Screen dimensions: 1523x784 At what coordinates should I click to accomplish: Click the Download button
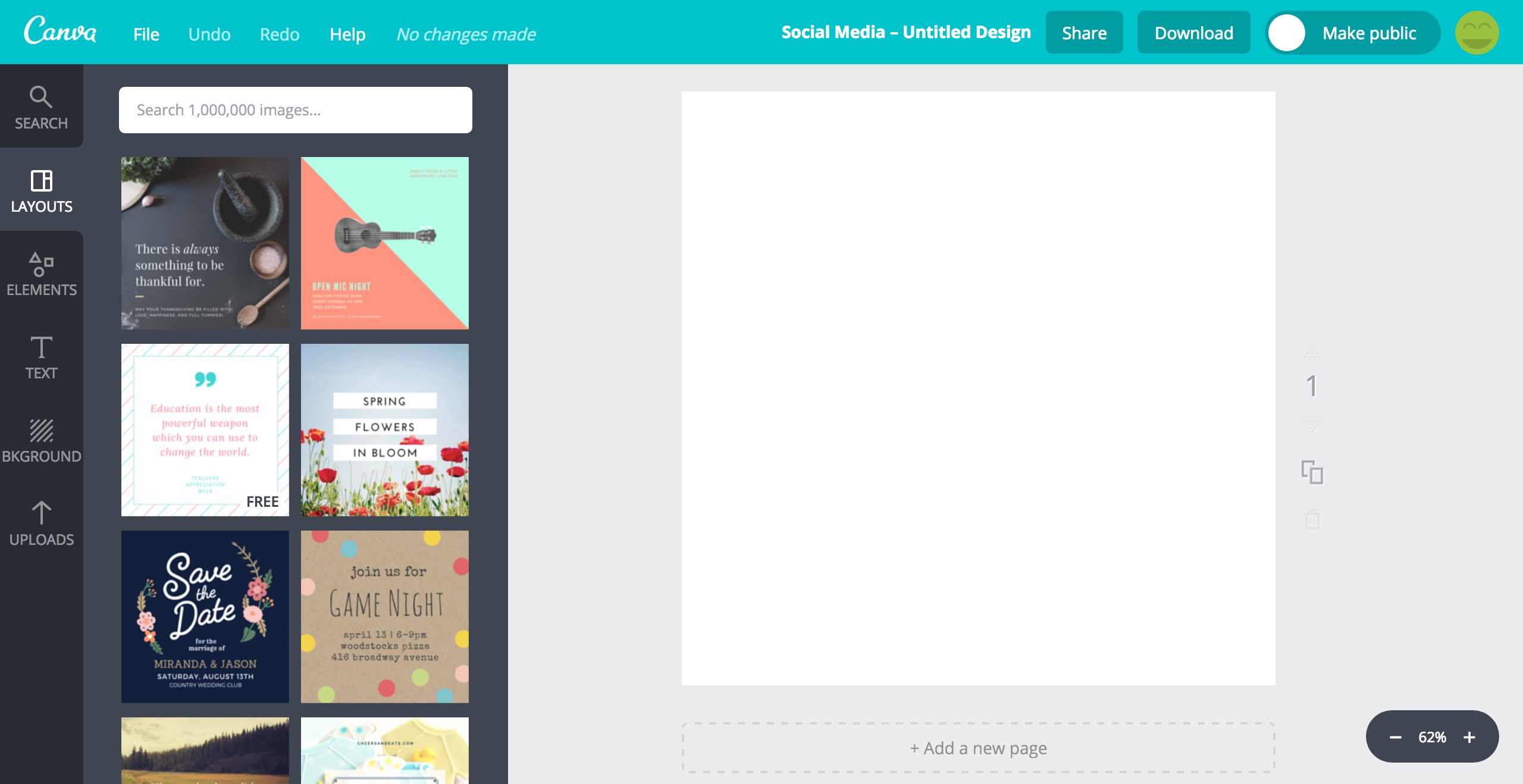(x=1193, y=33)
